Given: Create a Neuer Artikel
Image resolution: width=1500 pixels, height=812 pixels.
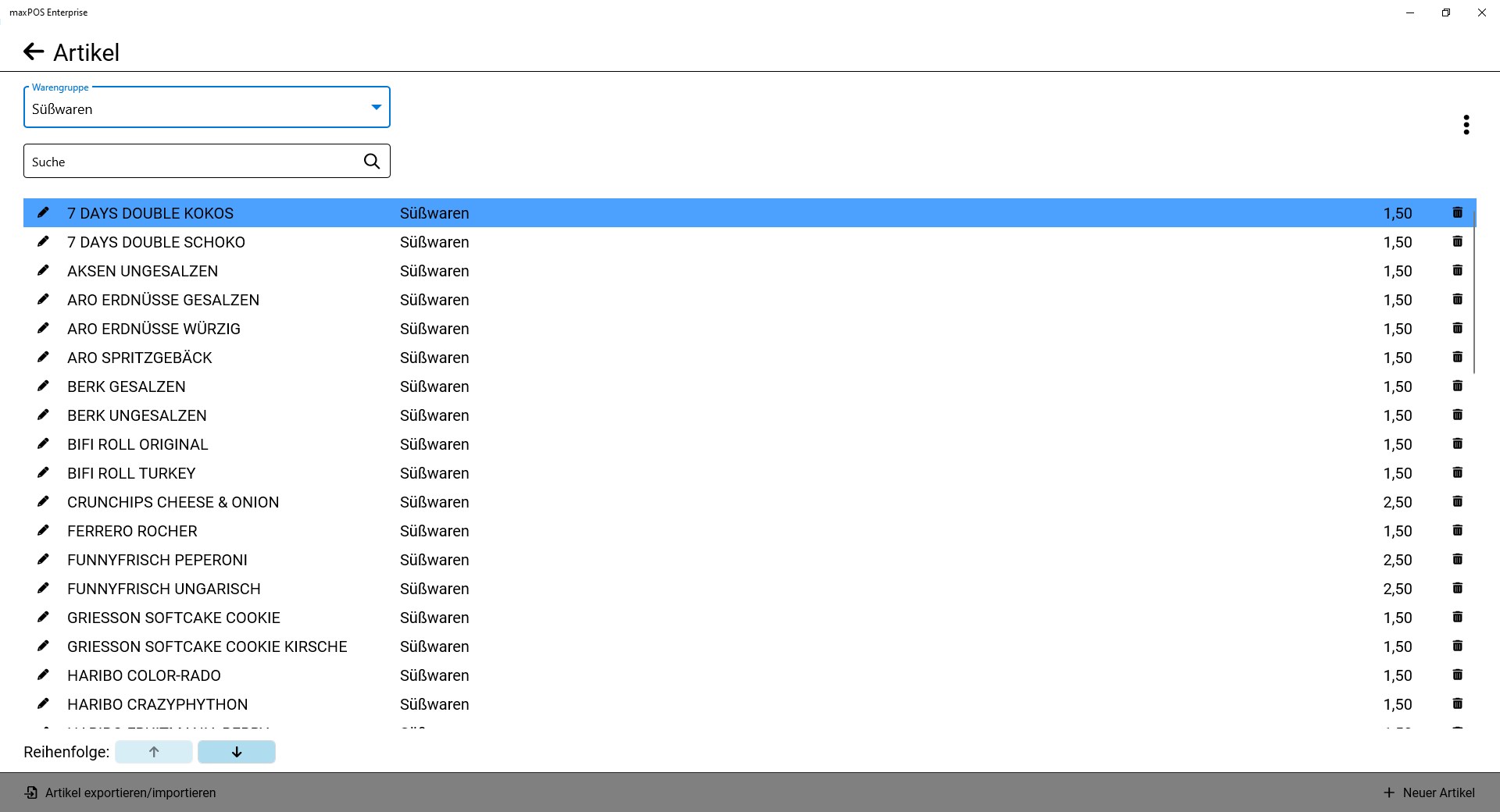Looking at the screenshot, I should (x=1429, y=792).
